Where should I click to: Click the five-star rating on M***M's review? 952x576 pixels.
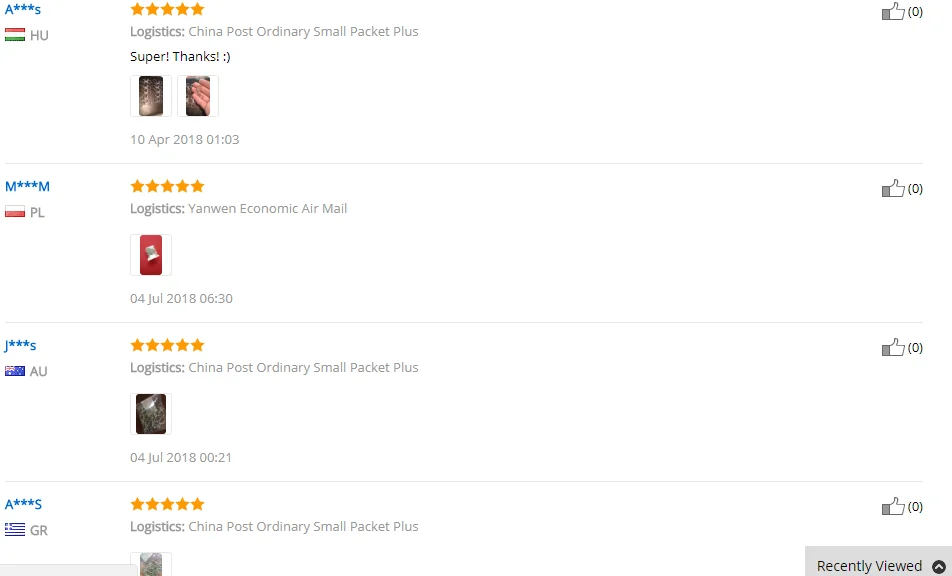168,186
